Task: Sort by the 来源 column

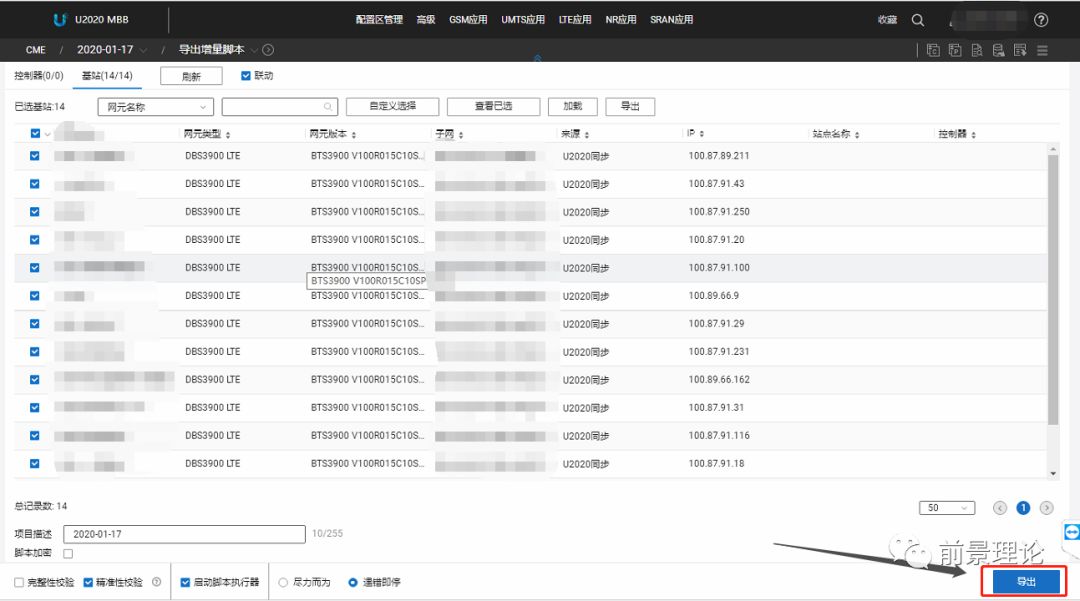Action: coord(587,135)
